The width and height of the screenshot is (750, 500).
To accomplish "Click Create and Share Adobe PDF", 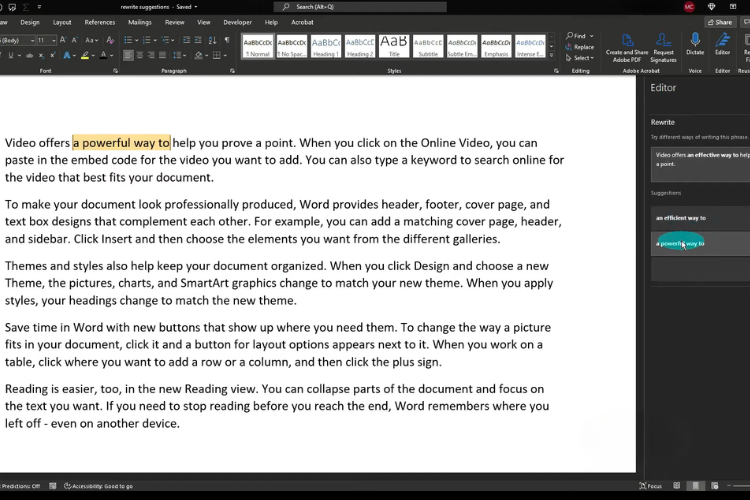I will point(627,47).
